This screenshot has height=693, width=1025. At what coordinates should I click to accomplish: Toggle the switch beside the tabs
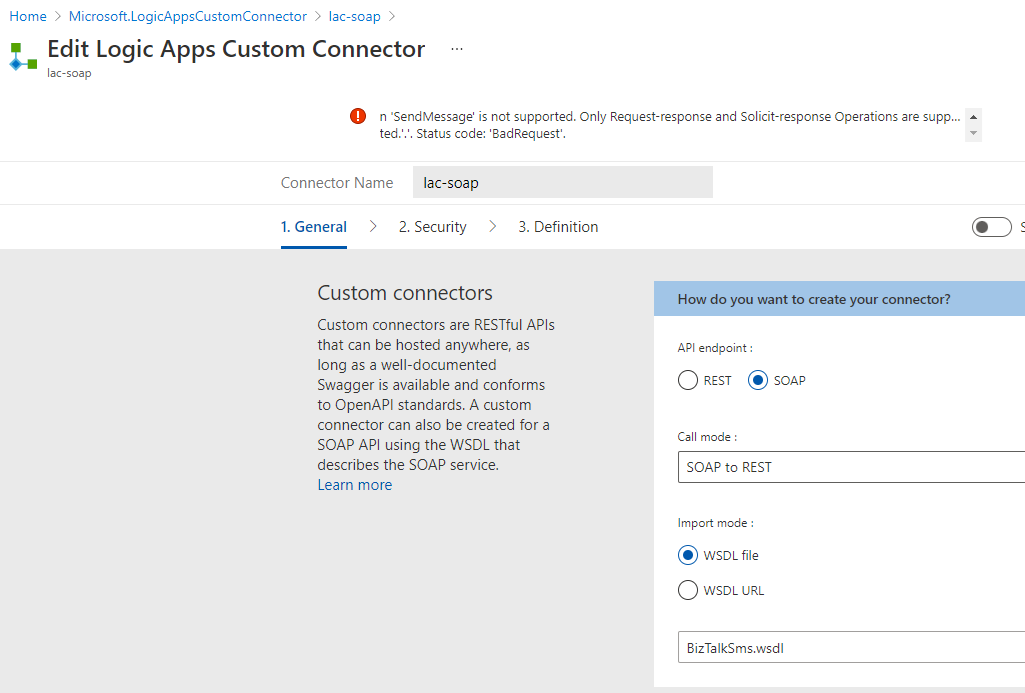[992, 227]
